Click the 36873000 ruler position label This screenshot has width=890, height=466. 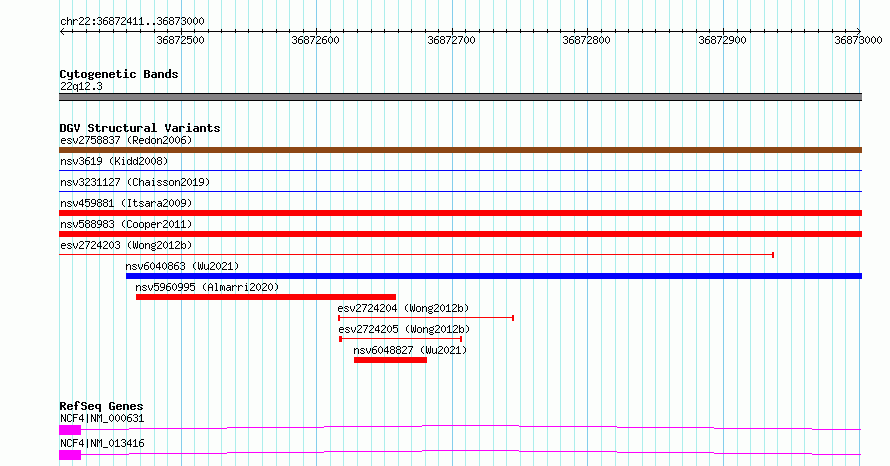tap(858, 40)
